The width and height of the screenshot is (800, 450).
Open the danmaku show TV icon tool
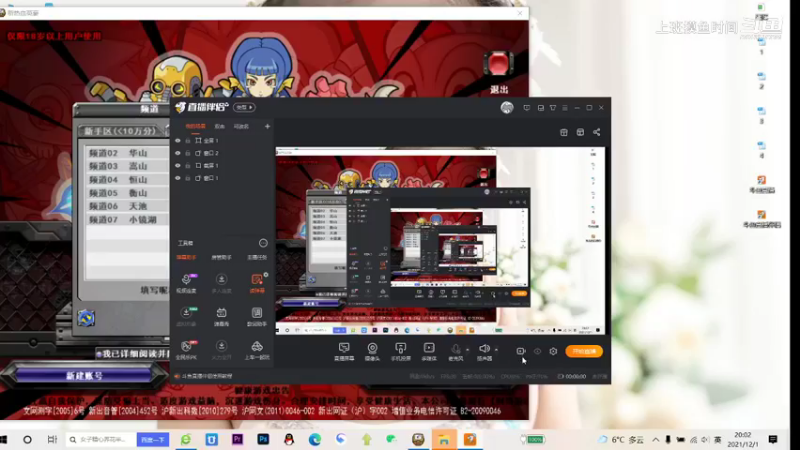pos(221,316)
